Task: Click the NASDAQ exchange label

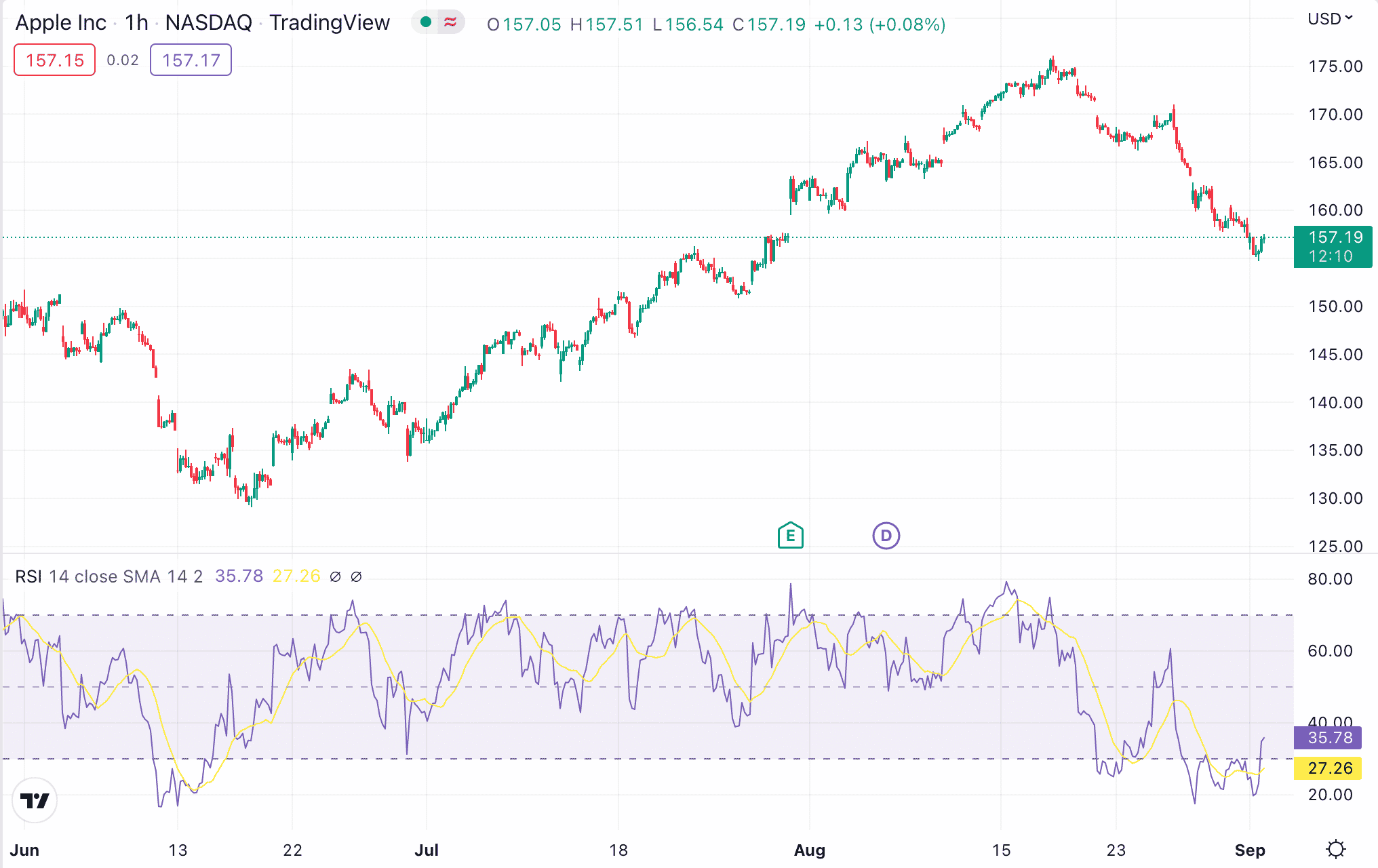Action: point(208,23)
